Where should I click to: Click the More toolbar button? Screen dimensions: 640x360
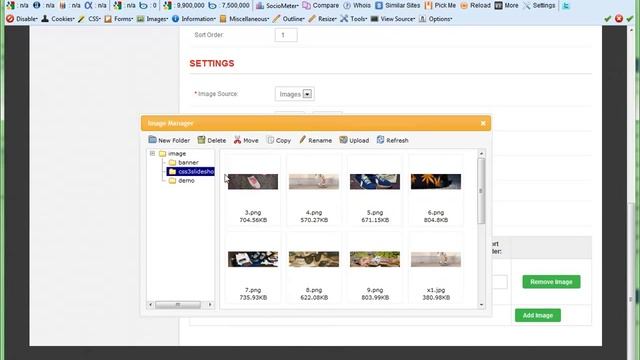(x=507, y=6)
